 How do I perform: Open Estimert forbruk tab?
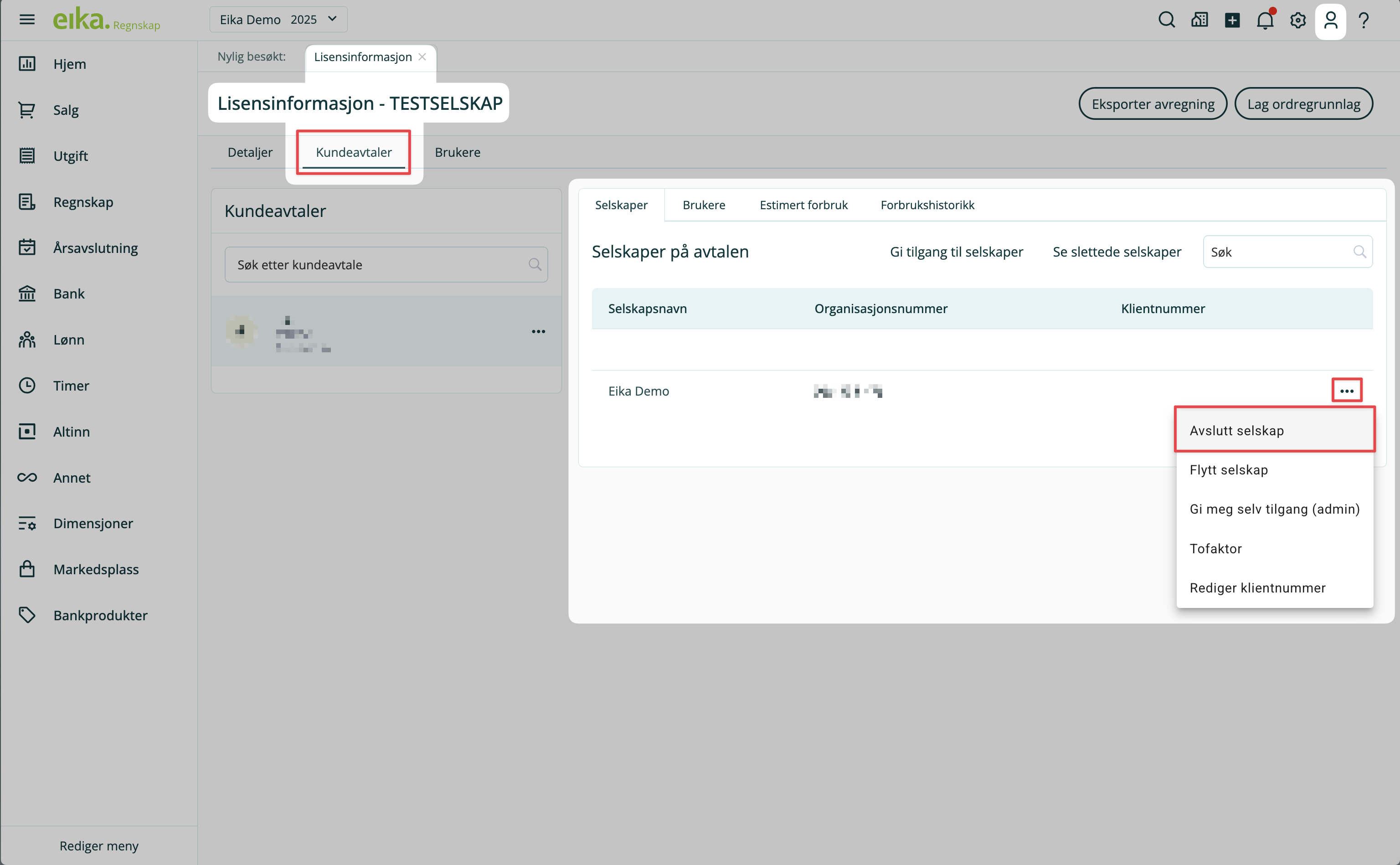point(803,205)
